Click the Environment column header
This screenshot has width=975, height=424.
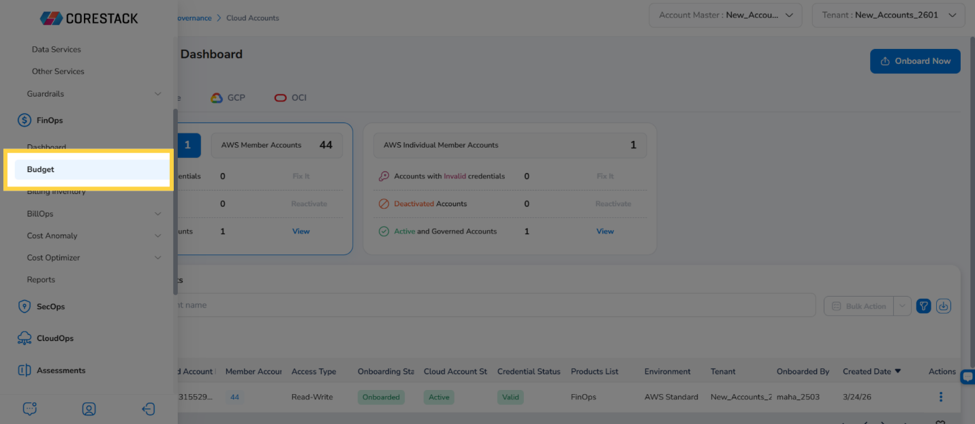[668, 372]
